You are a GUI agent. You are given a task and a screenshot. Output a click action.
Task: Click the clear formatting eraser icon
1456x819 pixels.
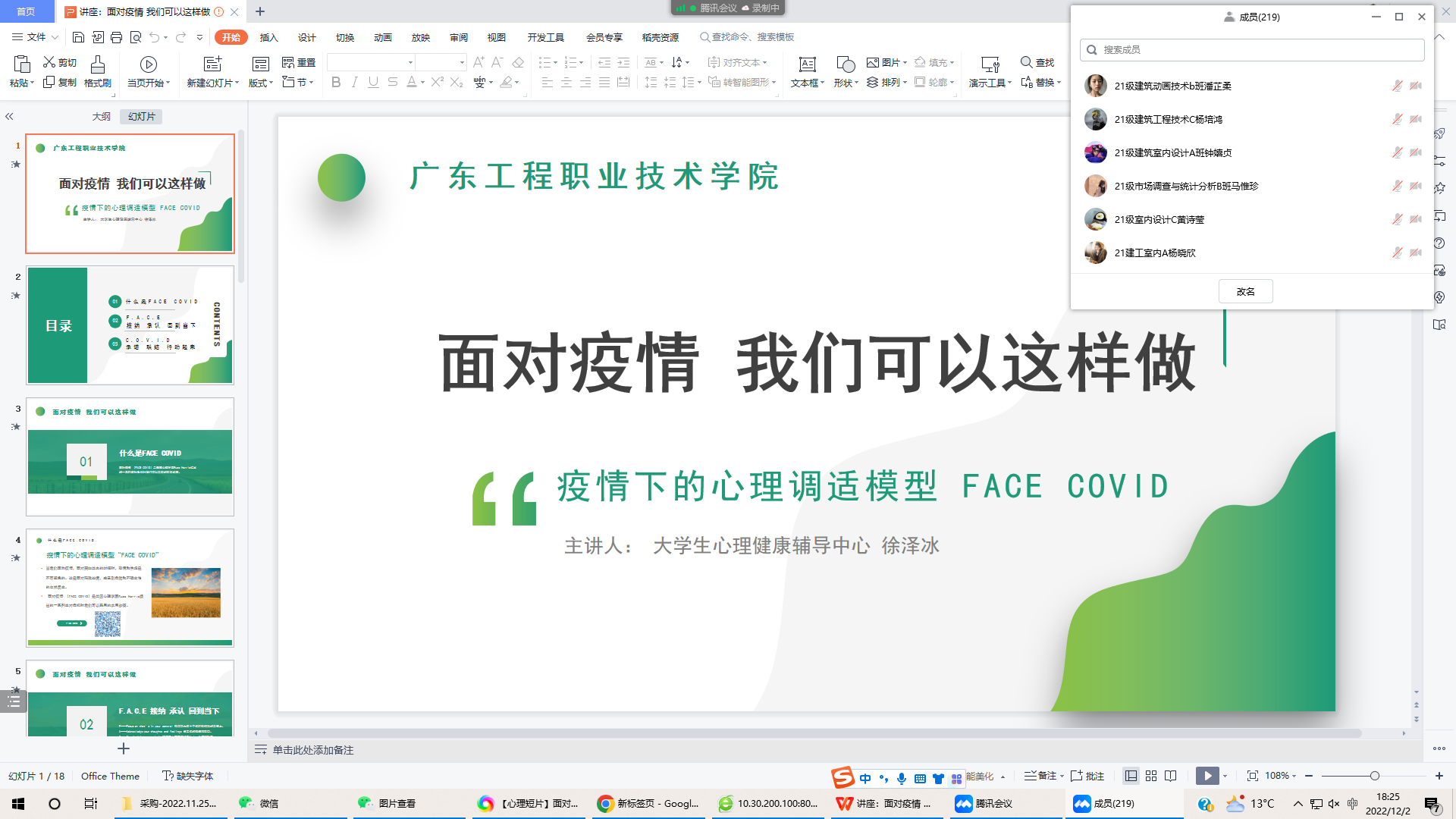pos(518,63)
